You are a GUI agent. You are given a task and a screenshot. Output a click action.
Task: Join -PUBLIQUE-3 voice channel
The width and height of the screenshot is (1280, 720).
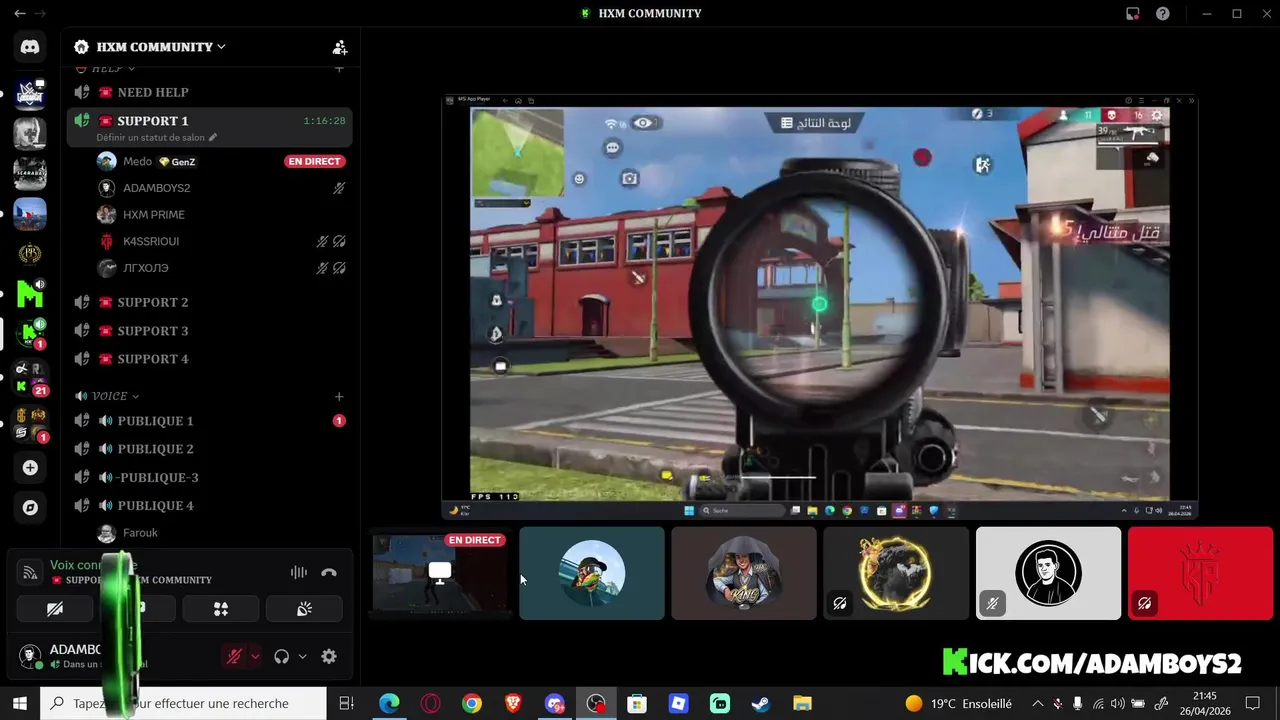[209, 478]
